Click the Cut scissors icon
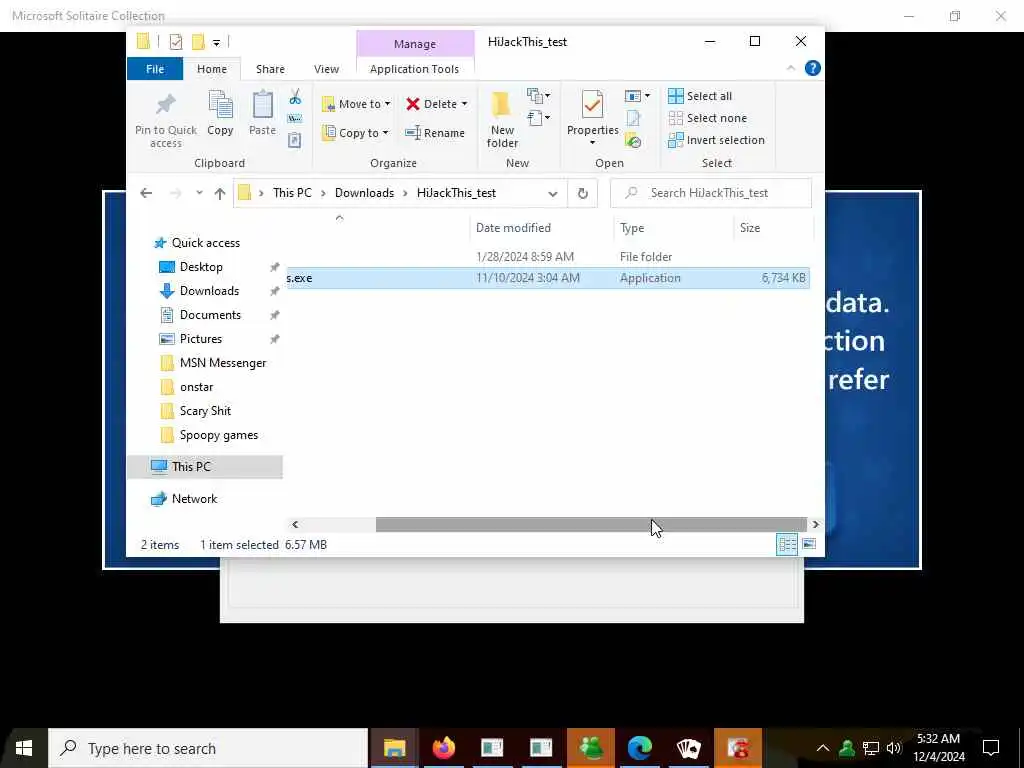The height and width of the screenshot is (768, 1024). 295,97
